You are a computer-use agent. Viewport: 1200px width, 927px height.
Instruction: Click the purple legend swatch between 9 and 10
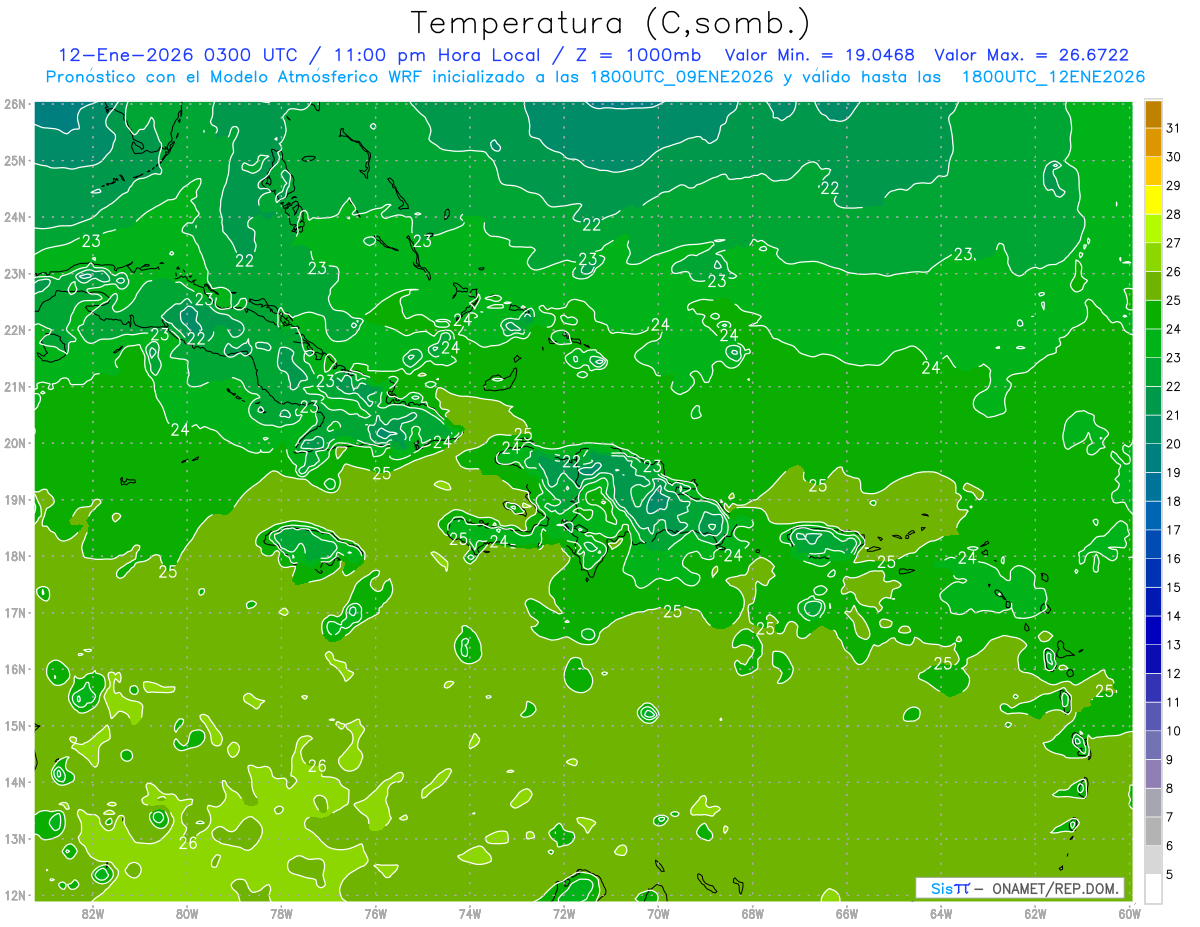click(1153, 745)
